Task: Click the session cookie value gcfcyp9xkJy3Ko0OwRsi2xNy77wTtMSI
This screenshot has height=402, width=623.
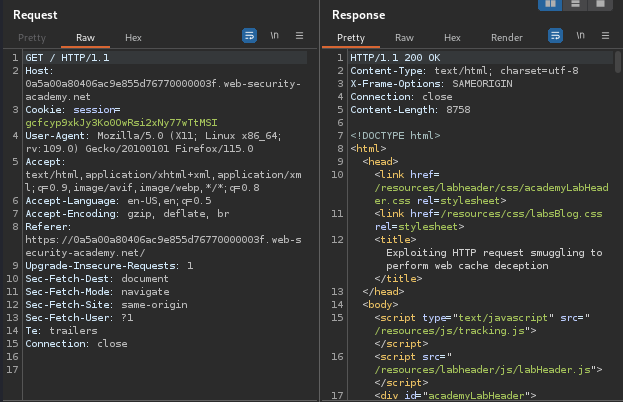Action: pos(121,123)
